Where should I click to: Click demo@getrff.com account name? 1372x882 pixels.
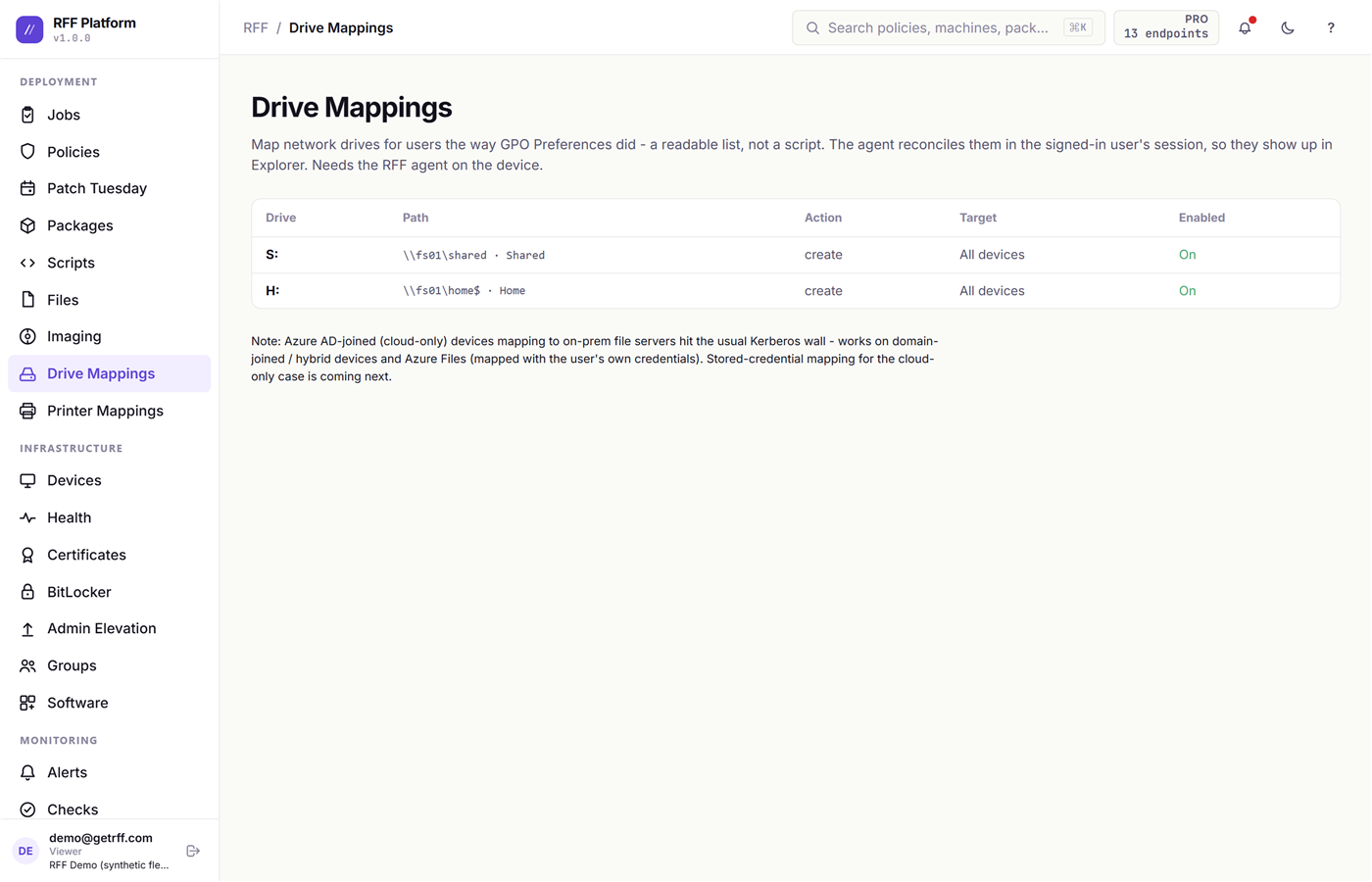tap(101, 838)
